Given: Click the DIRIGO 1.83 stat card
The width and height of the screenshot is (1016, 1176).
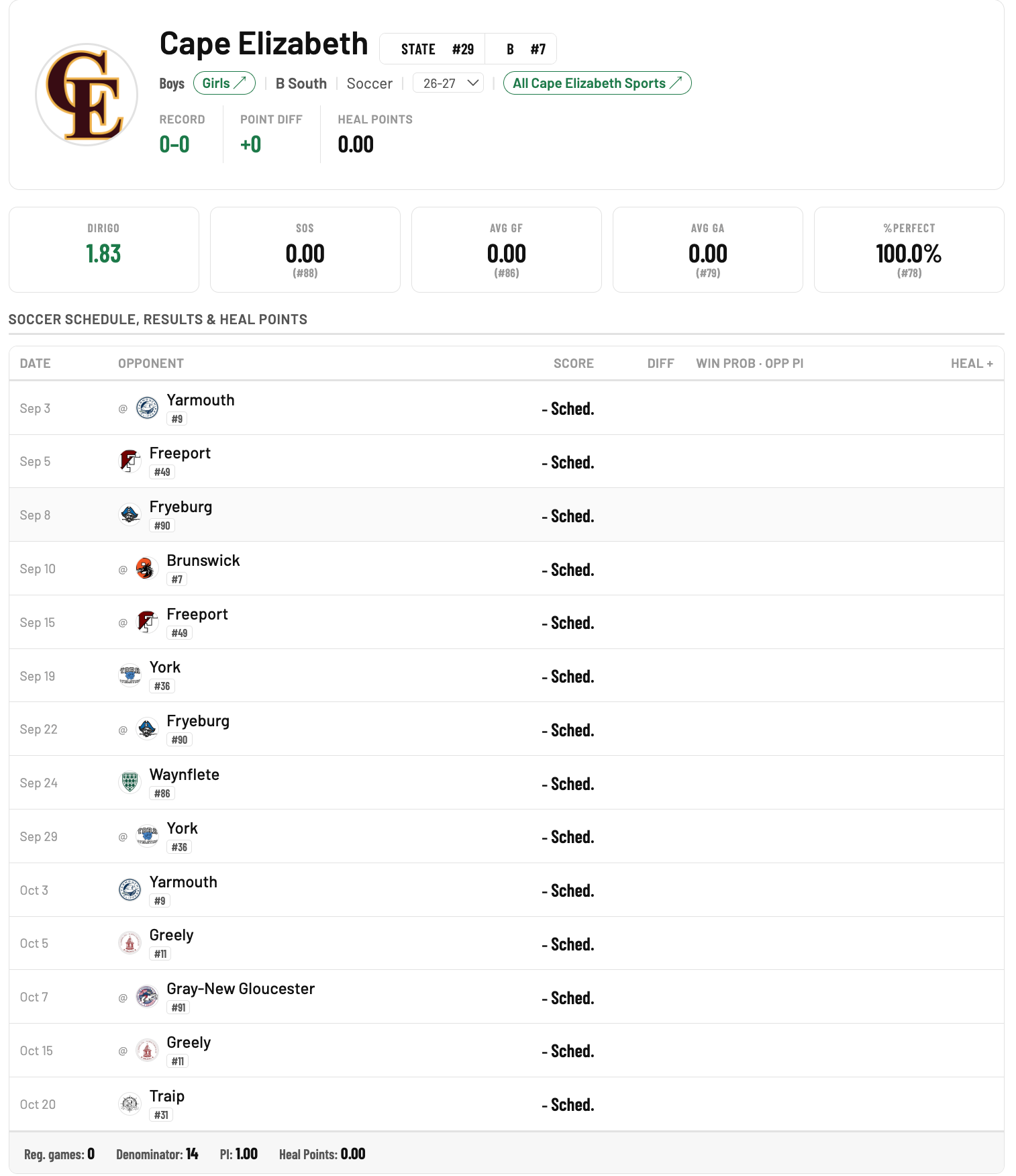Looking at the screenshot, I should (104, 250).
